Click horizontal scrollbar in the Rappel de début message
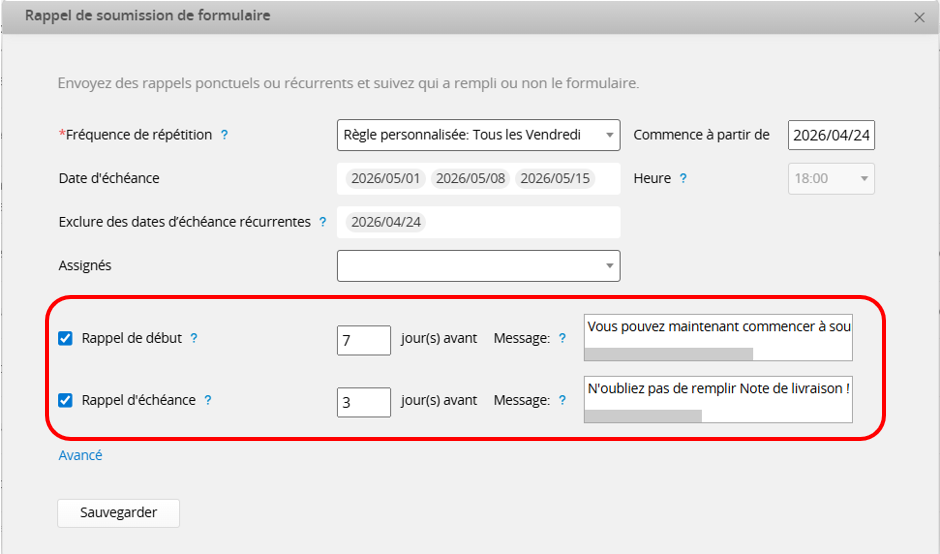Viewport: 940px width, 554px height. tap(668, 354)
